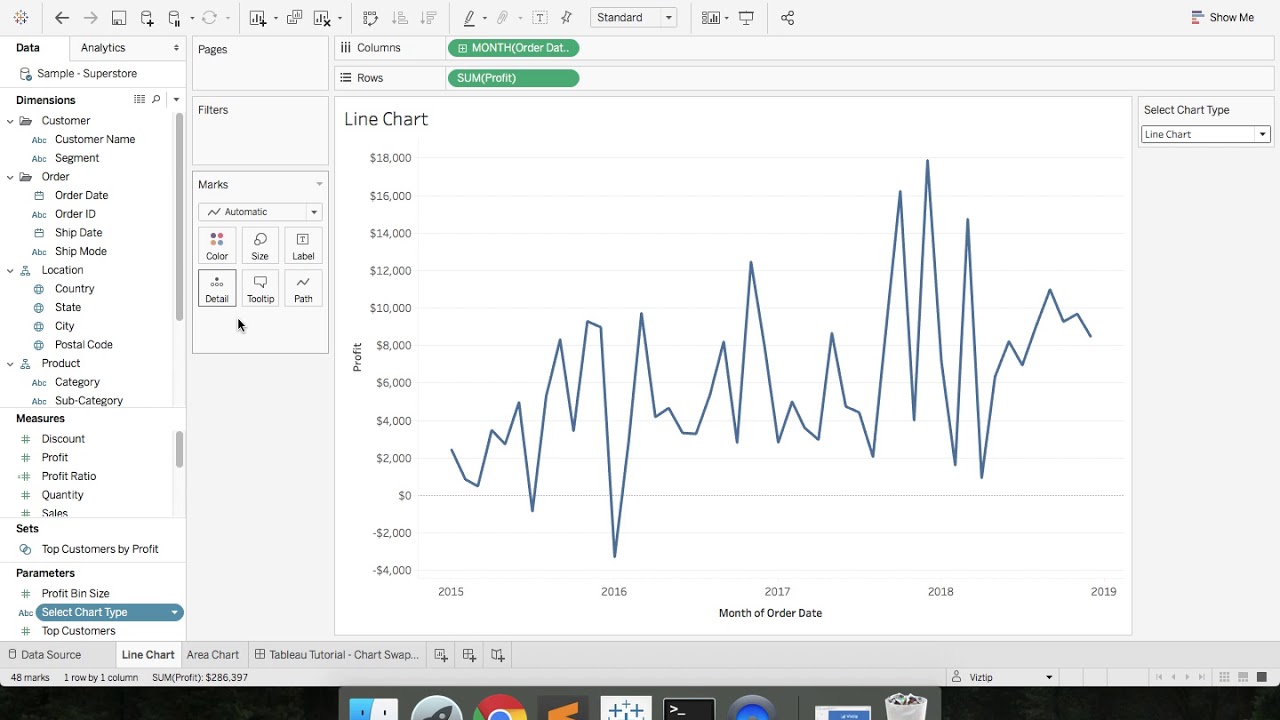Screen dimensions: 1280x720
Task: Open the Automatic mark type dropdown
Action: 260,212
